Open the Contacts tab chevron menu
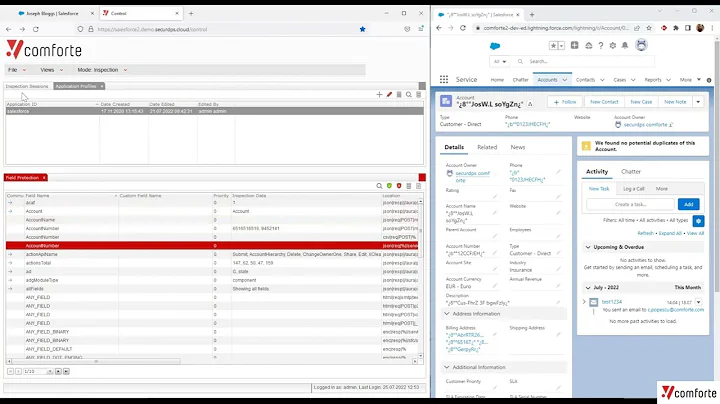Viewport: 720px width, 404px height. tap(602, 80)
